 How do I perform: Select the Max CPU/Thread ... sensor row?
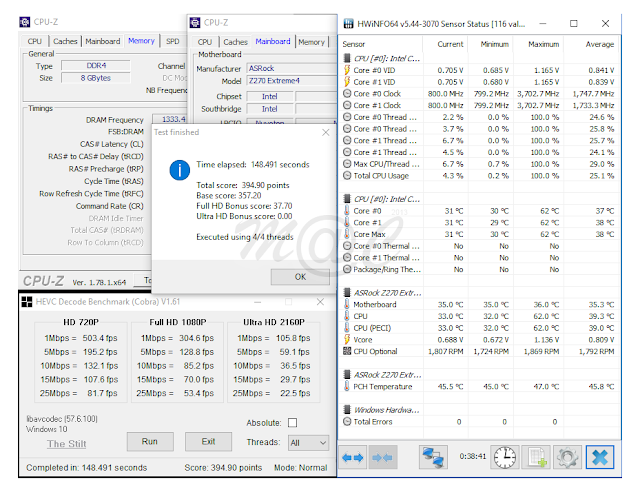point(479,164)
